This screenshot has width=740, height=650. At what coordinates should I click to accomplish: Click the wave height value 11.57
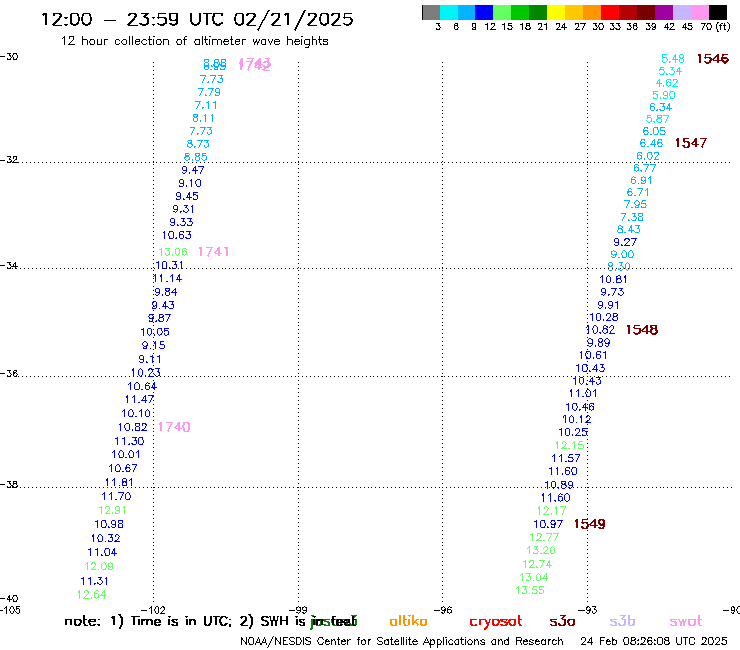tap(566, 458)
